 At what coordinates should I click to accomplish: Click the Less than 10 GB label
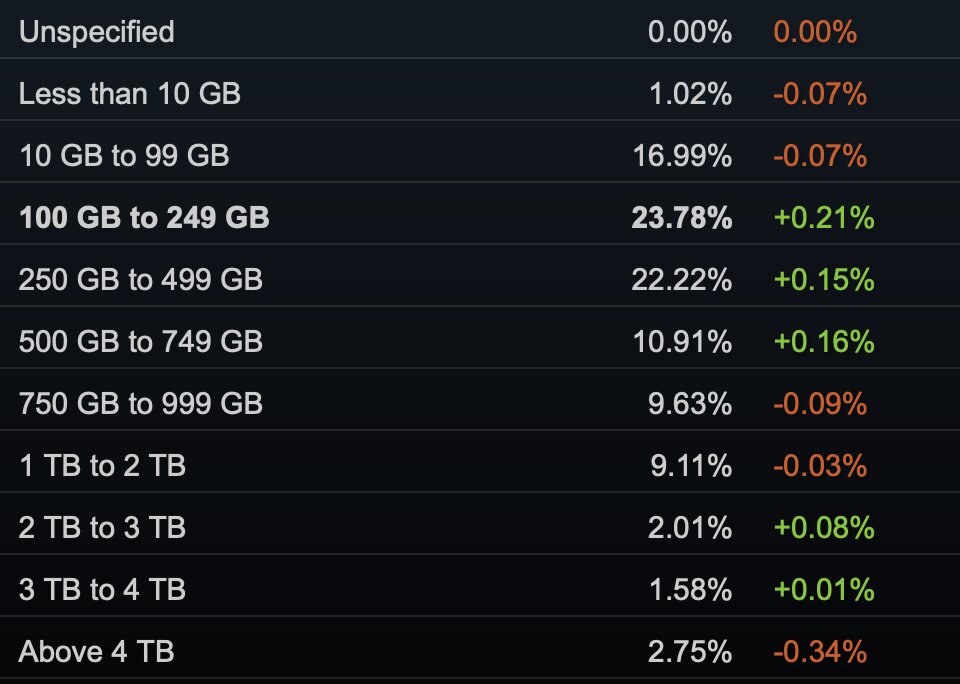click(130, 94)
